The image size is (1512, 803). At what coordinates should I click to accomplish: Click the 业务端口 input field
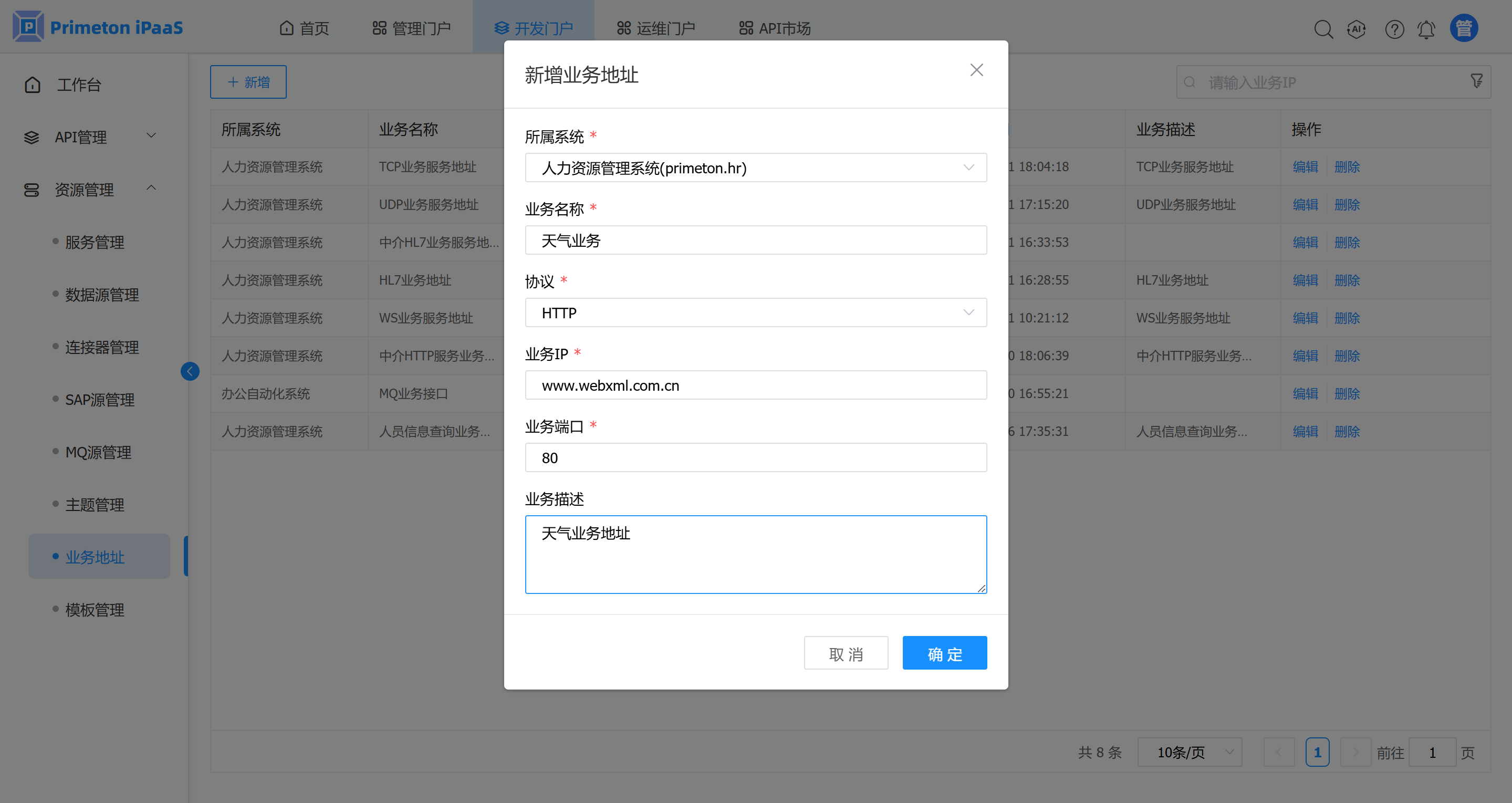click(755, 458)
